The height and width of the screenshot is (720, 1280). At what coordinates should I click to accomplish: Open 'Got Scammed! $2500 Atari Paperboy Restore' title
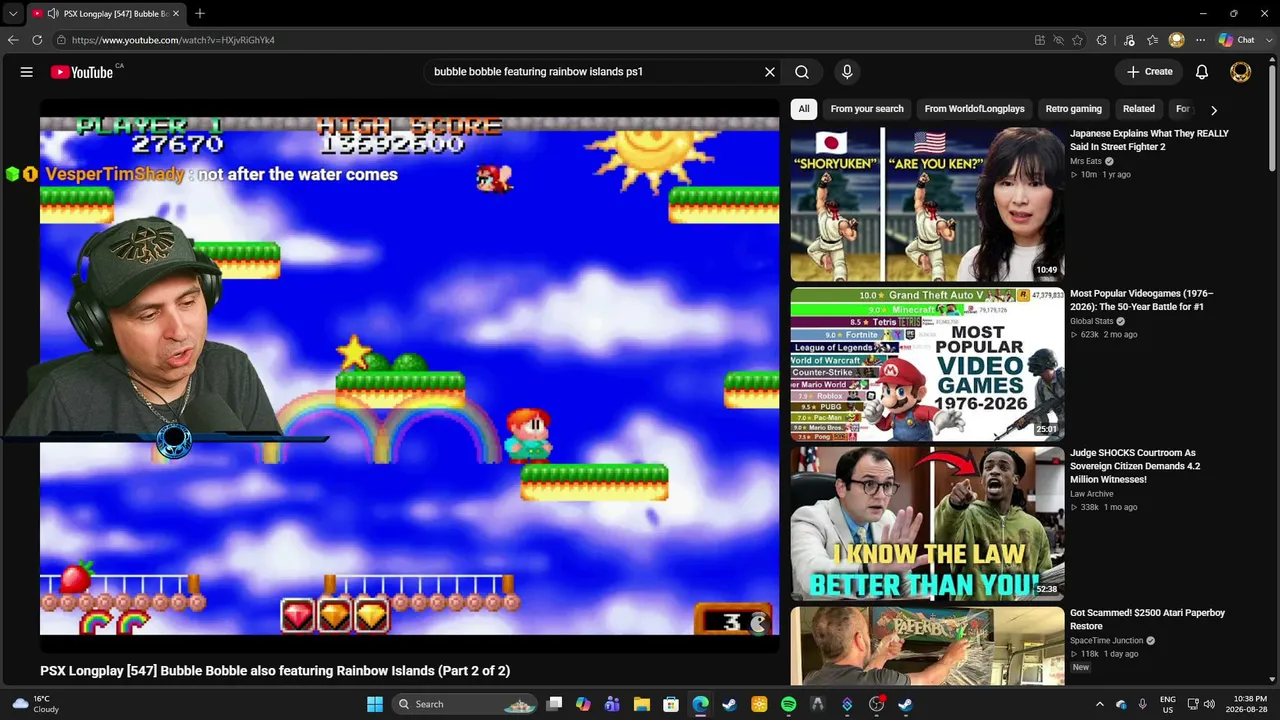click(x=1147, y=620)
